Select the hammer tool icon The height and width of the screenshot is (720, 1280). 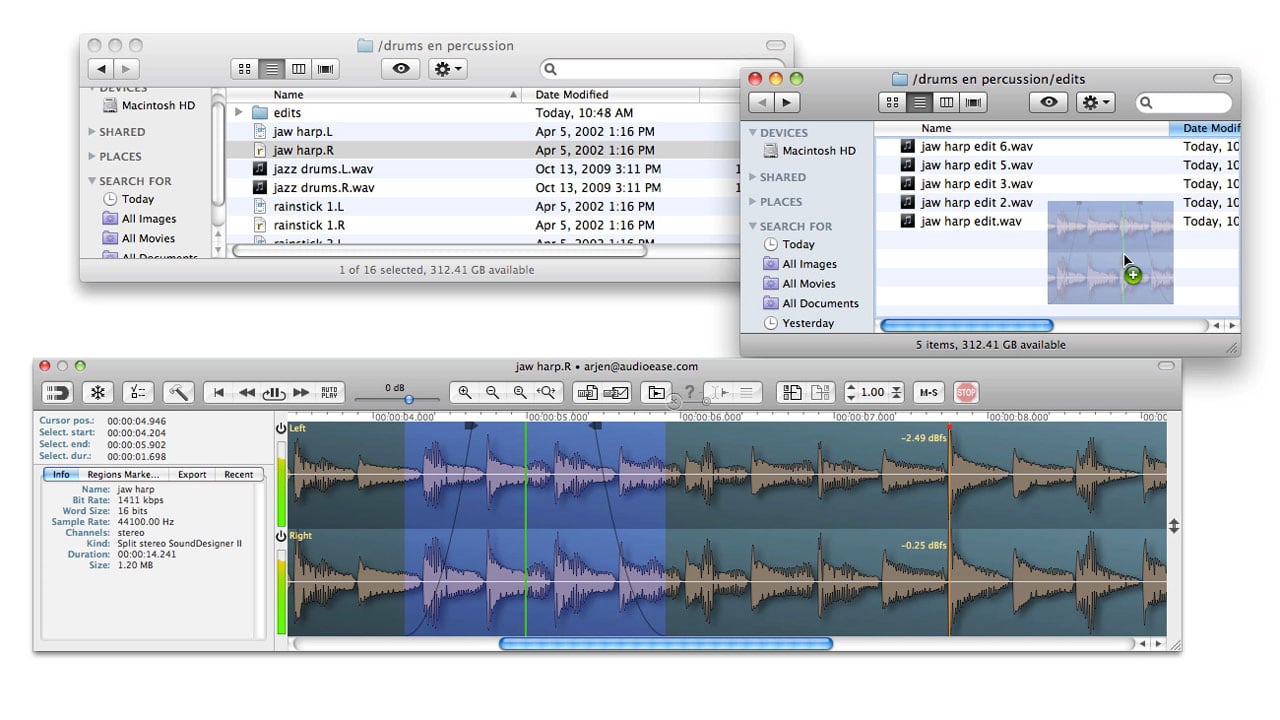tap(179, 393)
